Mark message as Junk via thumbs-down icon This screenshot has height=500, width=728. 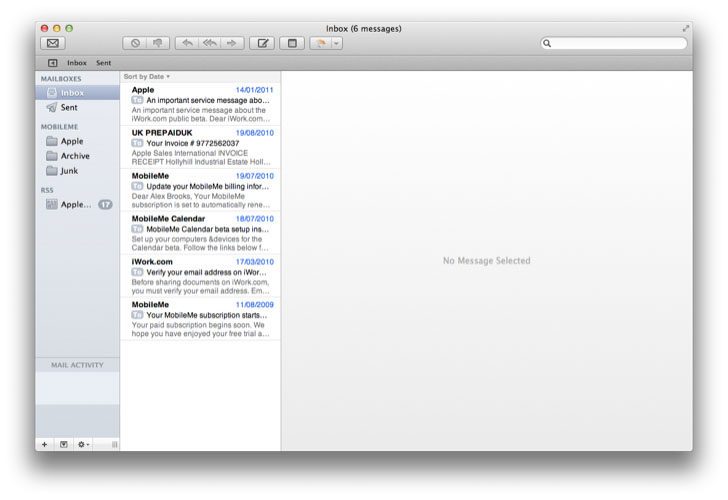pos(158,43)
